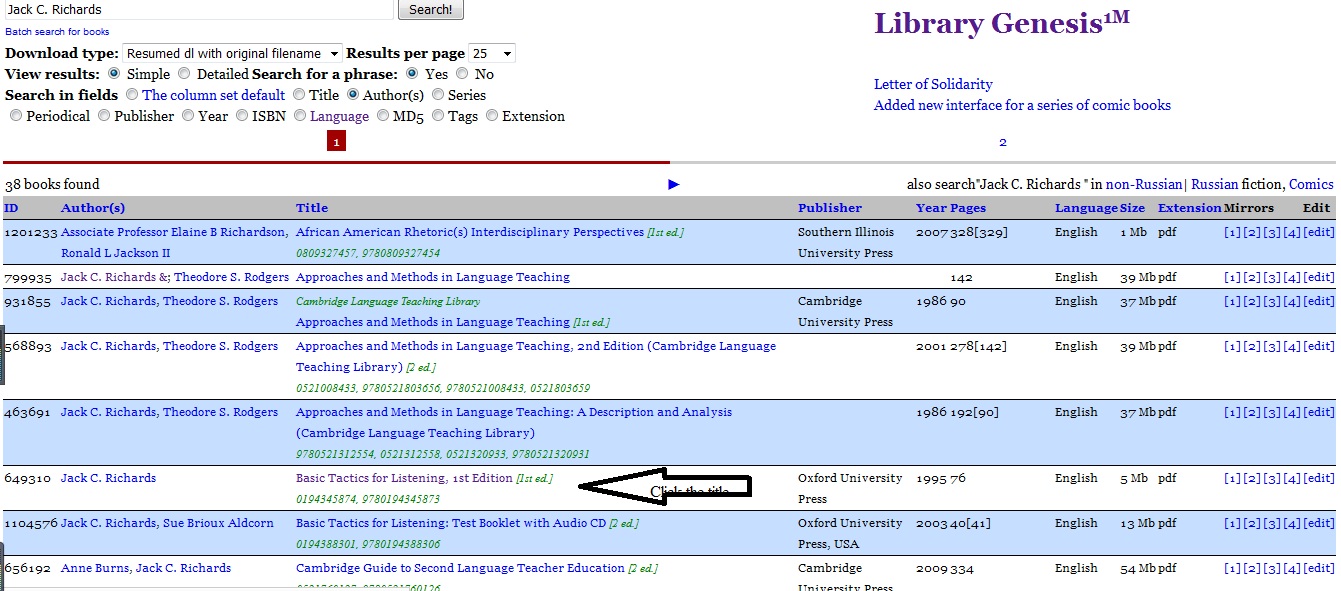This screenshot has height=591, width=1341.
Task: Sort results by Size column header
Action: click(1133, 208)
